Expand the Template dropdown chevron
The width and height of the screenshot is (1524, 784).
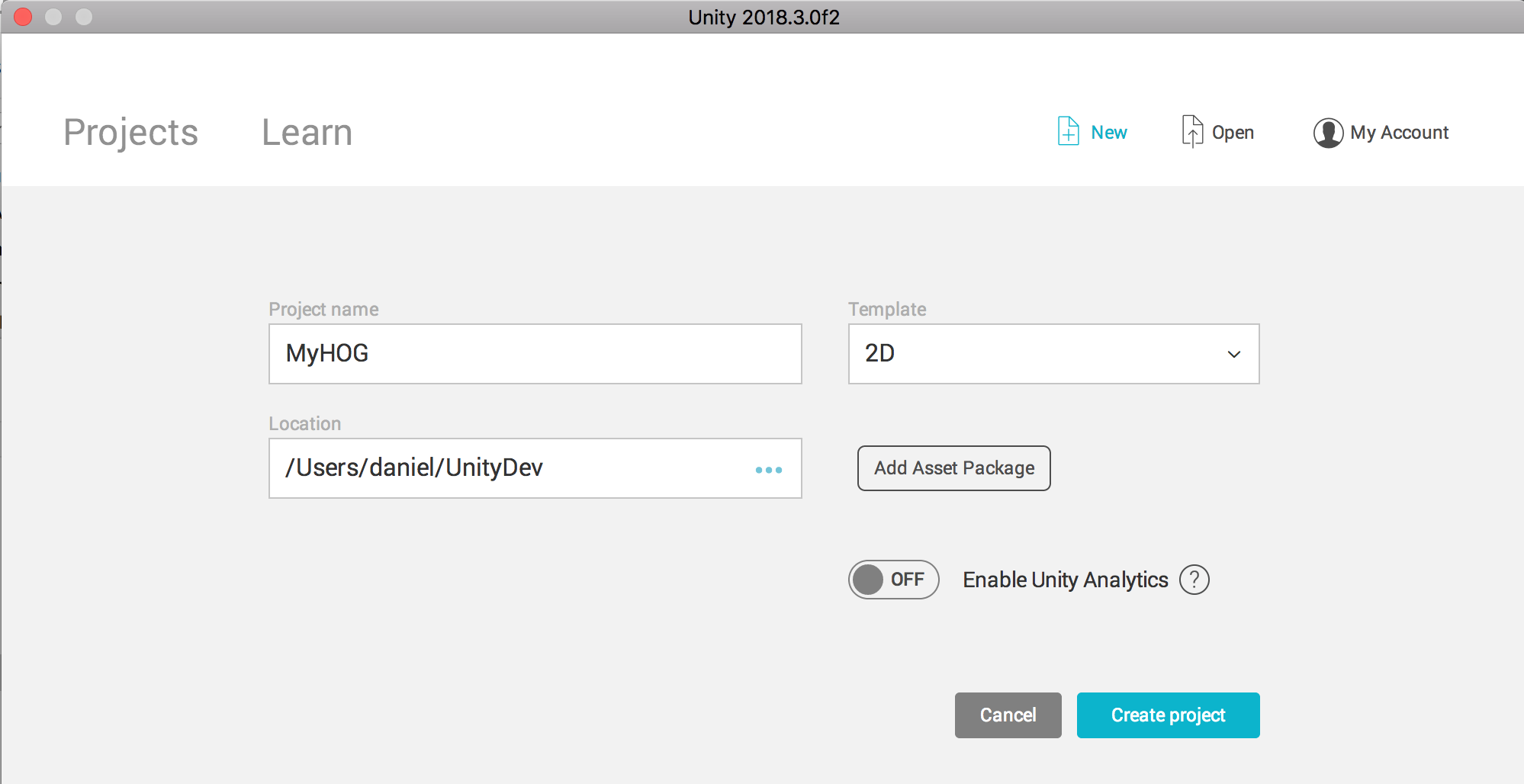click(x=1233, y=354)
